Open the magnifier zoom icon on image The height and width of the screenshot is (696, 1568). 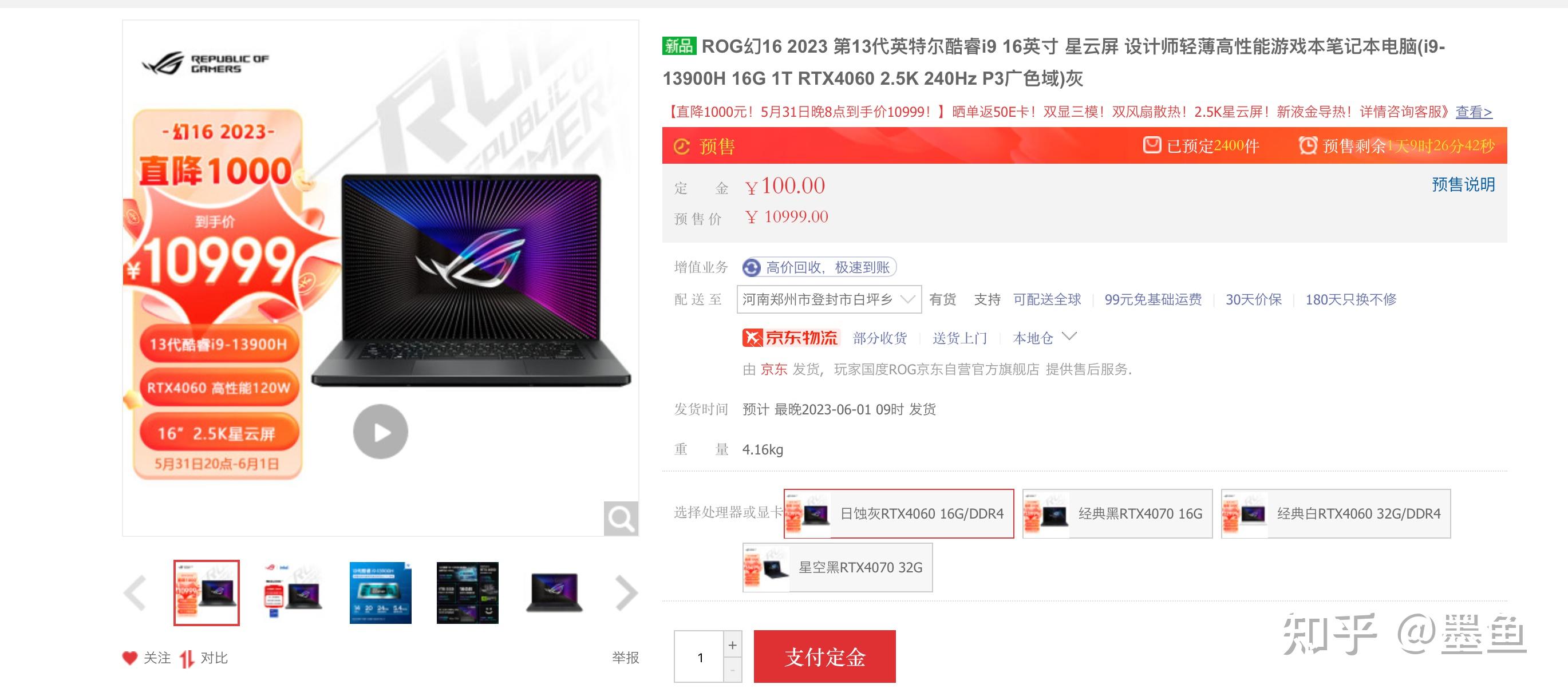[x=621, y=519]
